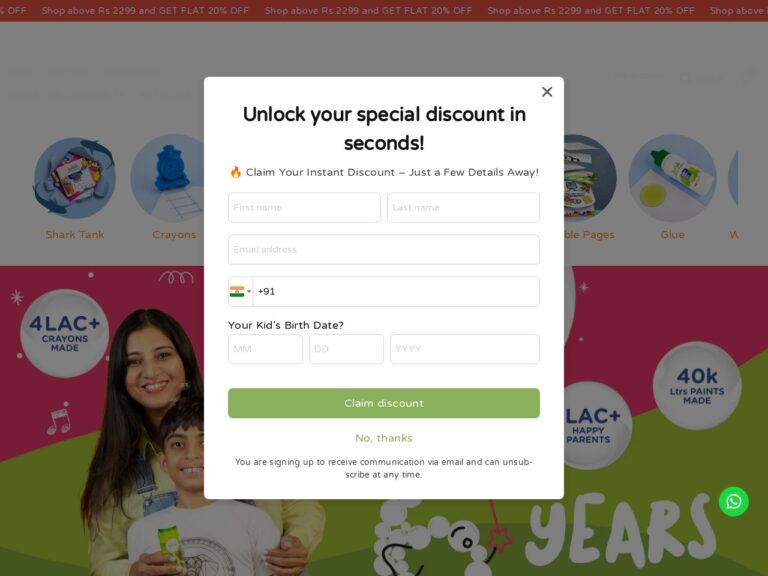Image resolution: width=768 pixels, height=576 pixels.
Task: Open the WhatsApp chat icon
Action: (x=733, y=501)
